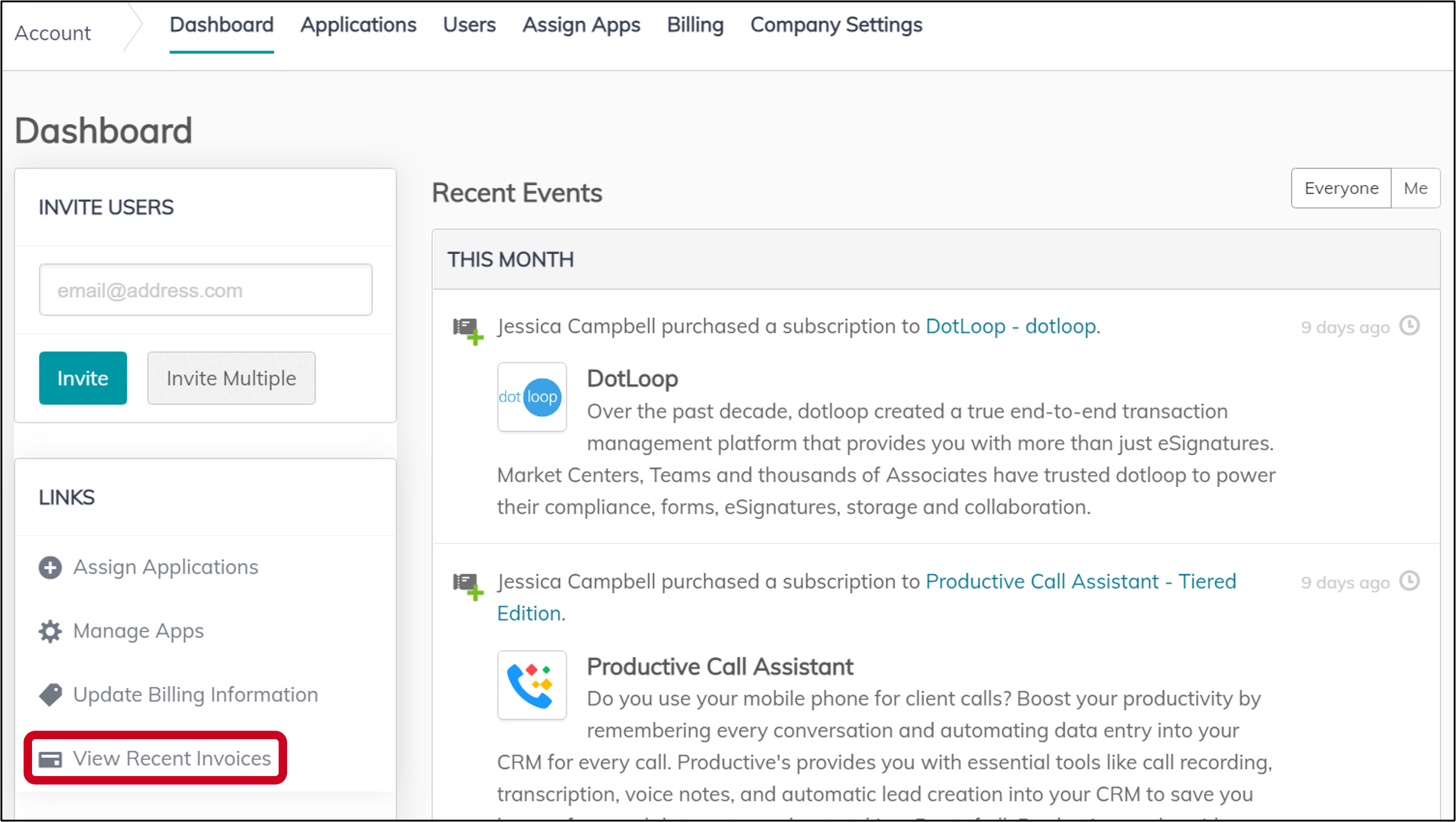Screen dimensions: 1456x822
Task: Select the Billing tab
Action: (x=695, y=25)
